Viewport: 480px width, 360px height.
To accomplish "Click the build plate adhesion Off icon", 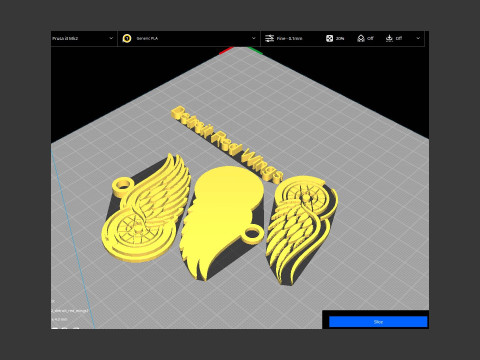I will pos(389,38).
